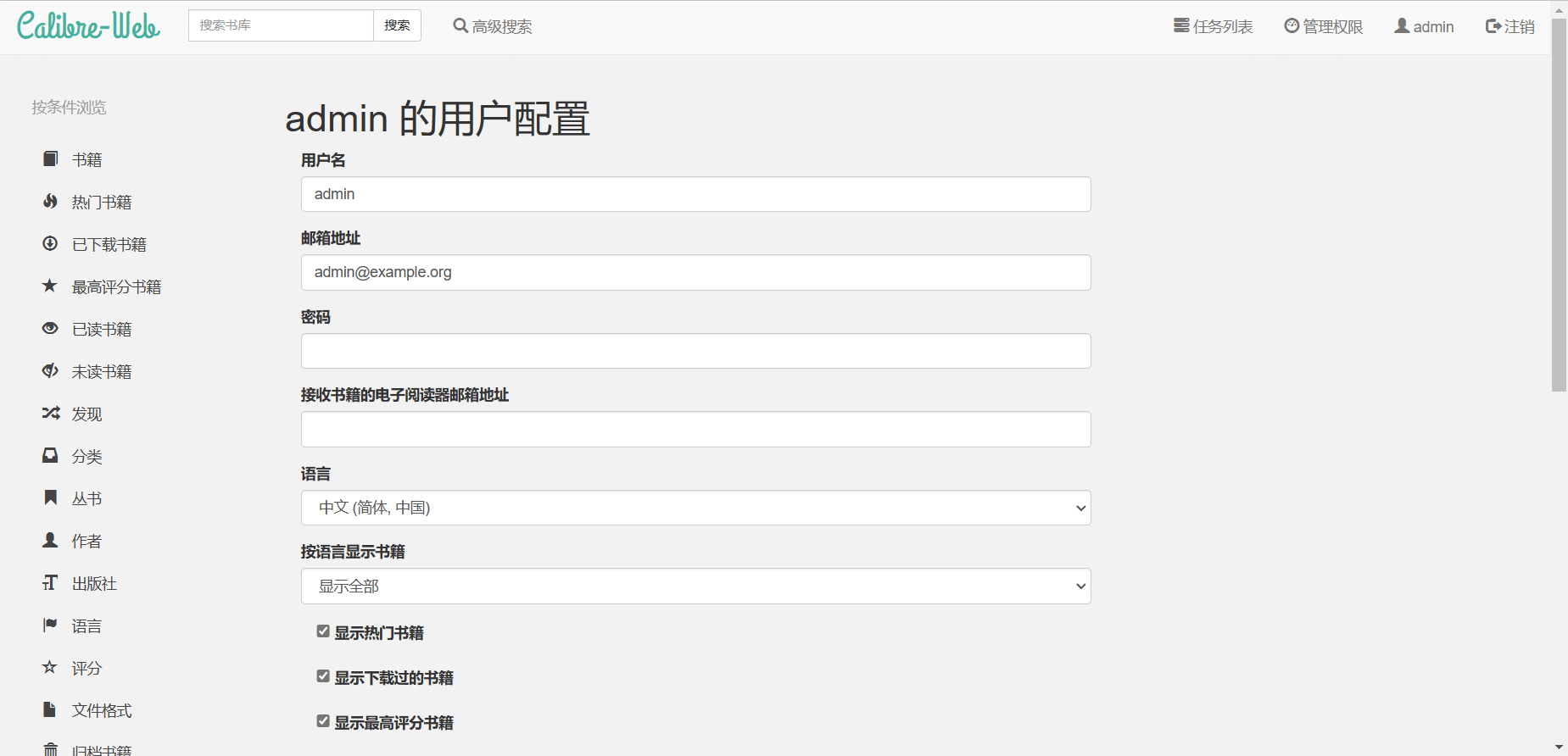Open the 高级搜索 link
The height and width of the screenshot is (756, 1568).
pyautogui.click(x=493, y=26)
